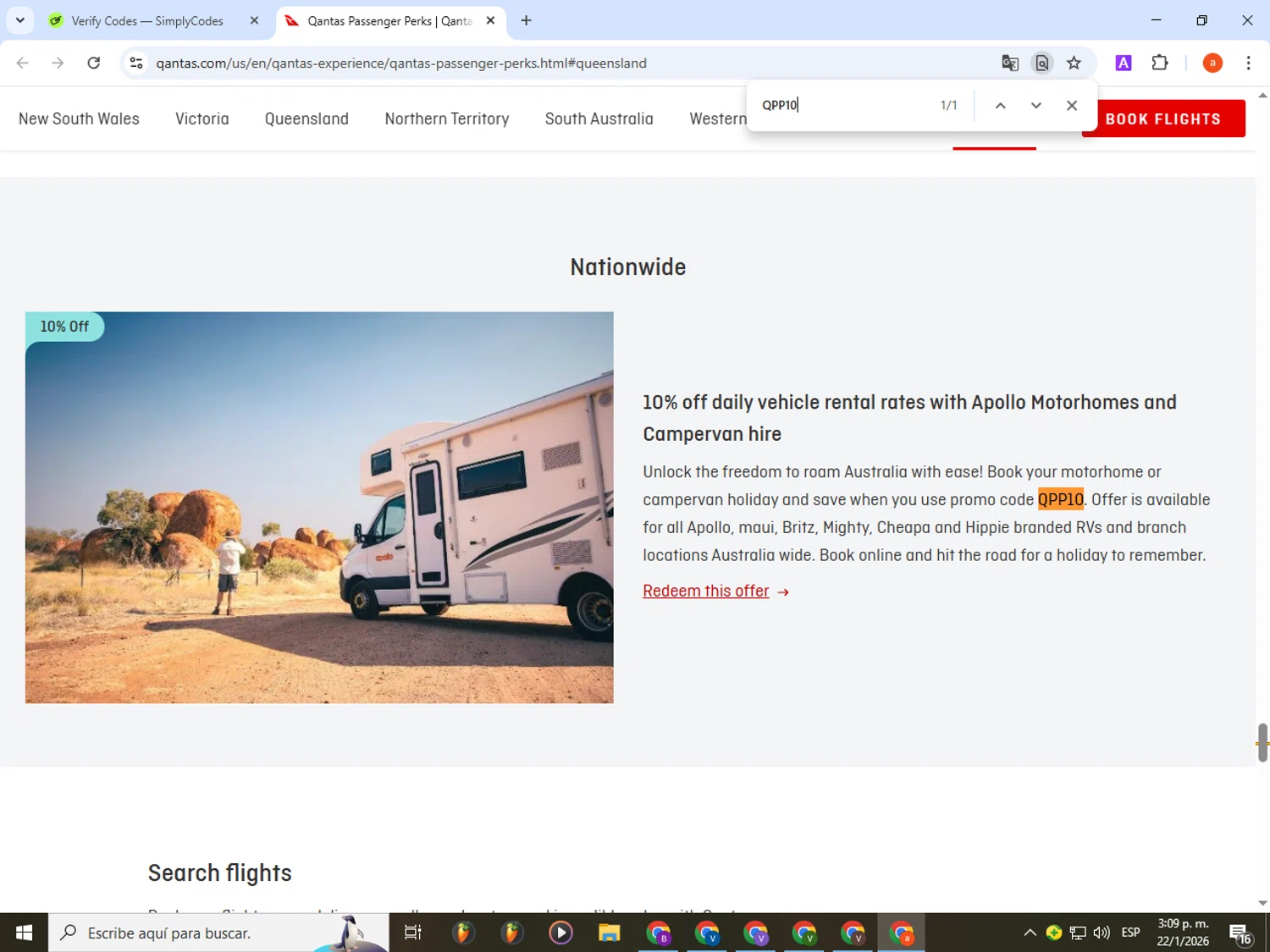Click the find-in-page icon in address bar
The height and width of the screenshot is (952, 1270).
1042,63
